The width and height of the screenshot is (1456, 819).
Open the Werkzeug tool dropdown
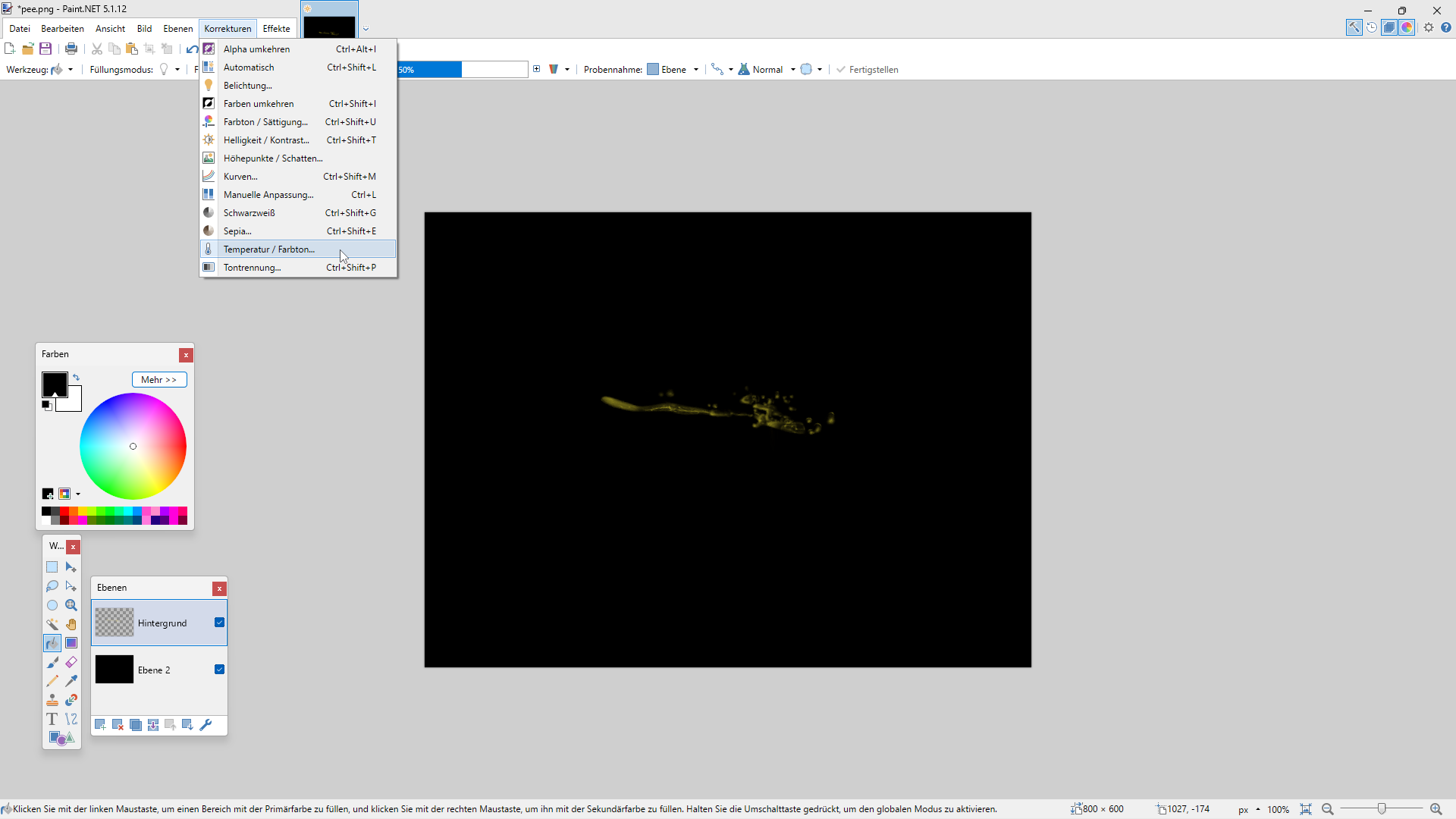63,69
